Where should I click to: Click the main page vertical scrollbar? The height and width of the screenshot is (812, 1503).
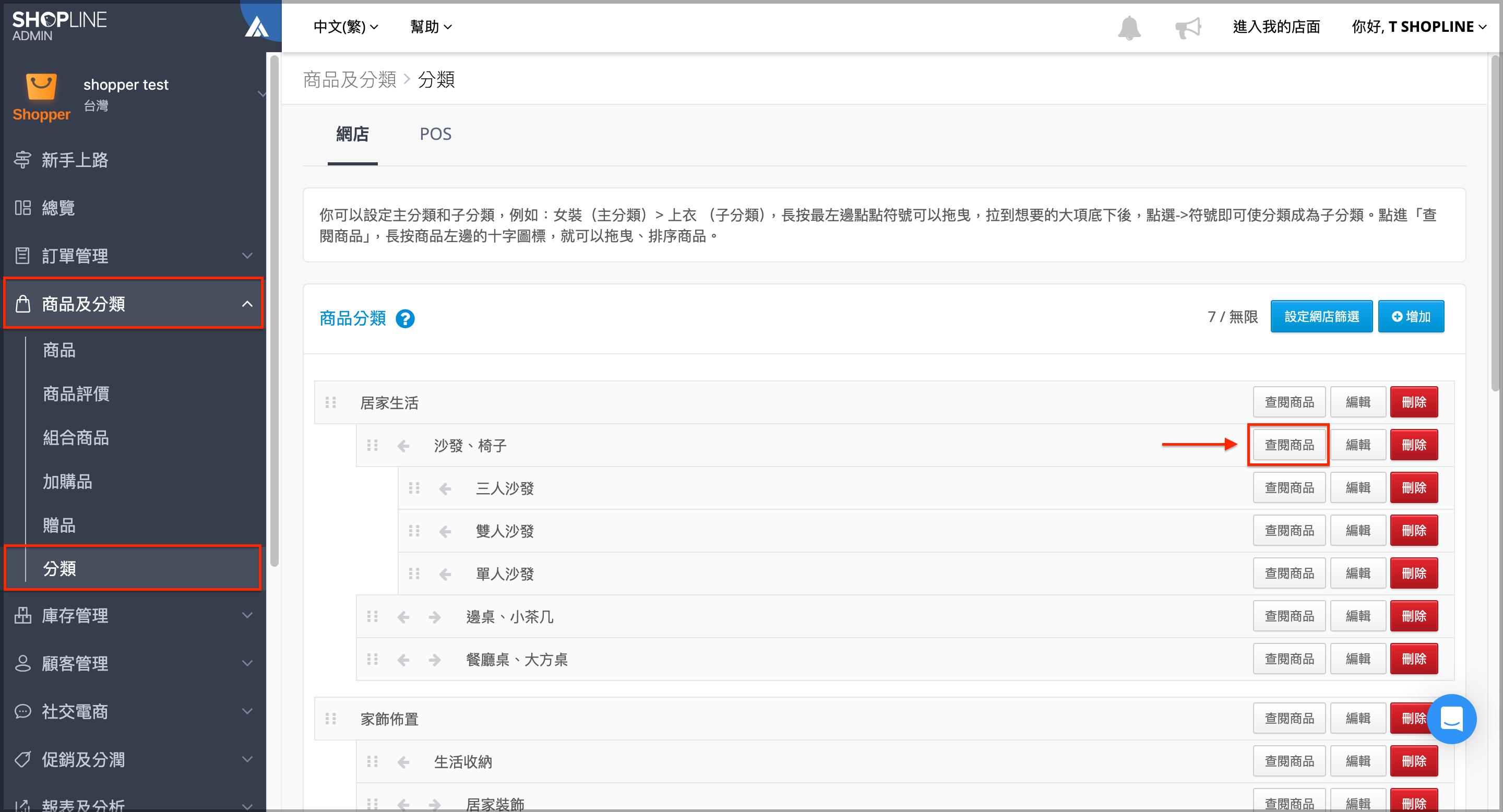click(1495, 223)
